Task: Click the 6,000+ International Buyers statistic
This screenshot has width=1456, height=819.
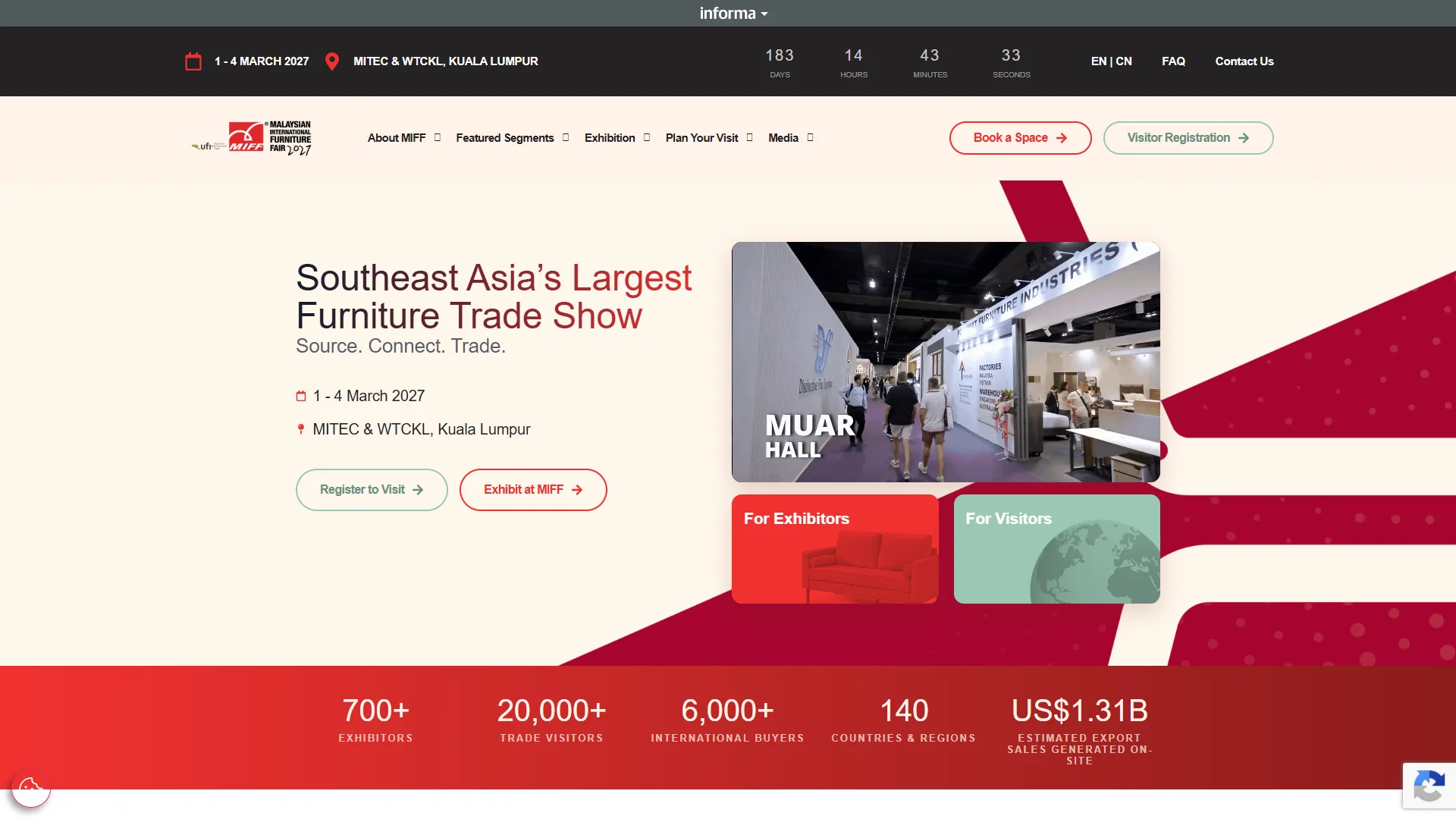Action: [x=727, y=720]
